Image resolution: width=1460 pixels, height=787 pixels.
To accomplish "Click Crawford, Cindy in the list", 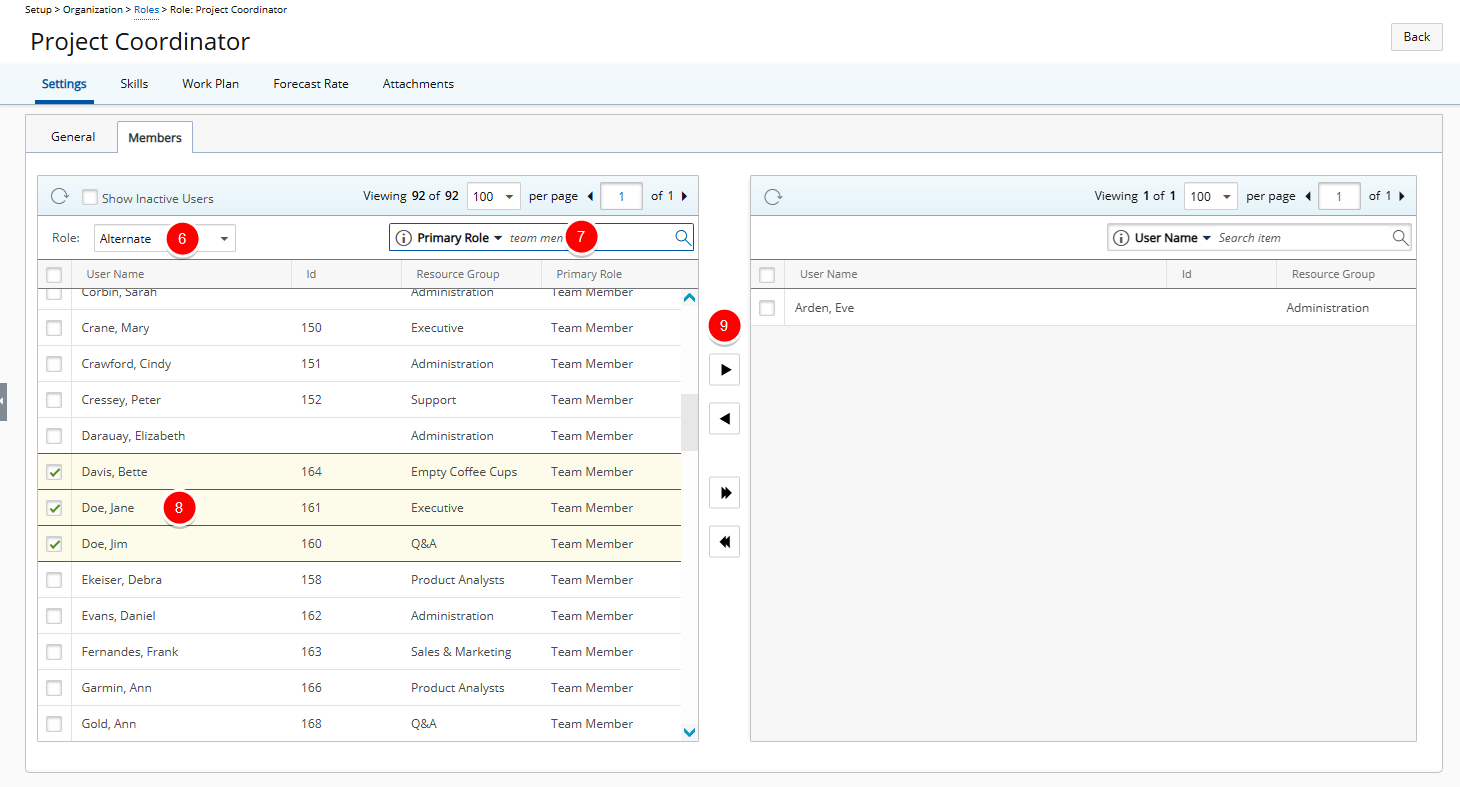I will [x=126, y=364].
